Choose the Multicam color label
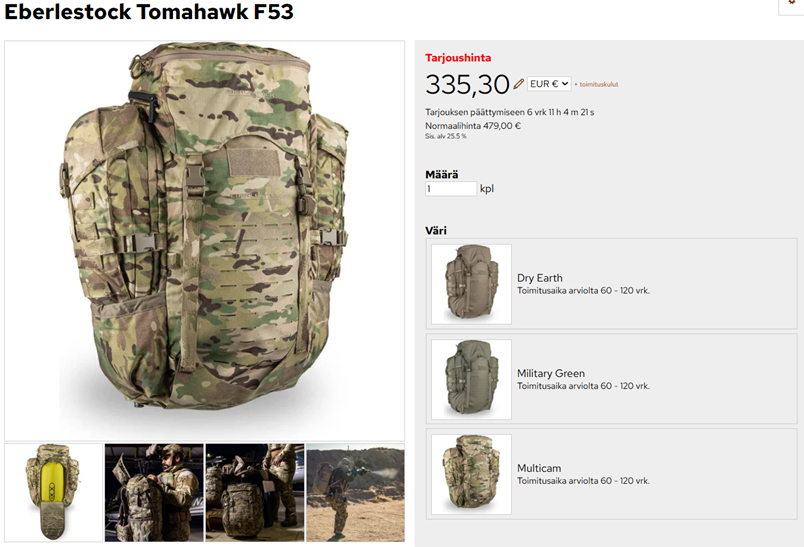The height and width of the screenshot is (547, 804). (539, 468)
